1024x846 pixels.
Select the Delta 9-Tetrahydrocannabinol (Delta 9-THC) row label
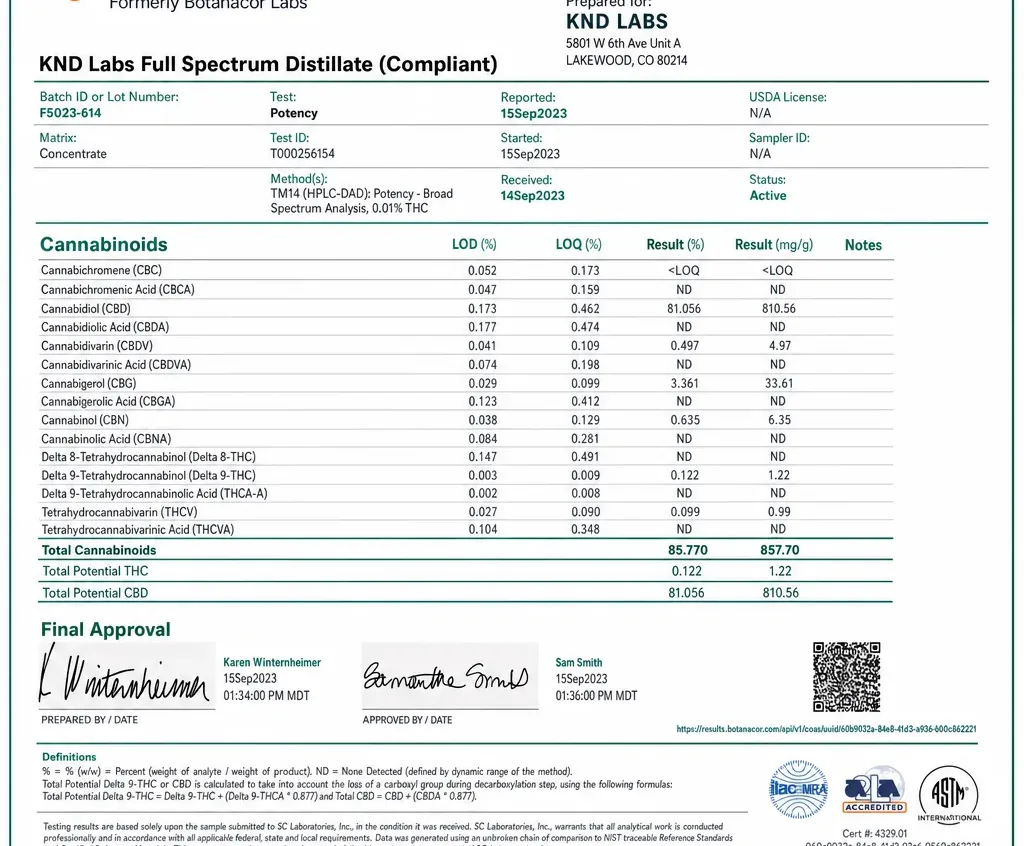pyautogui.click(x=148, y=476)
